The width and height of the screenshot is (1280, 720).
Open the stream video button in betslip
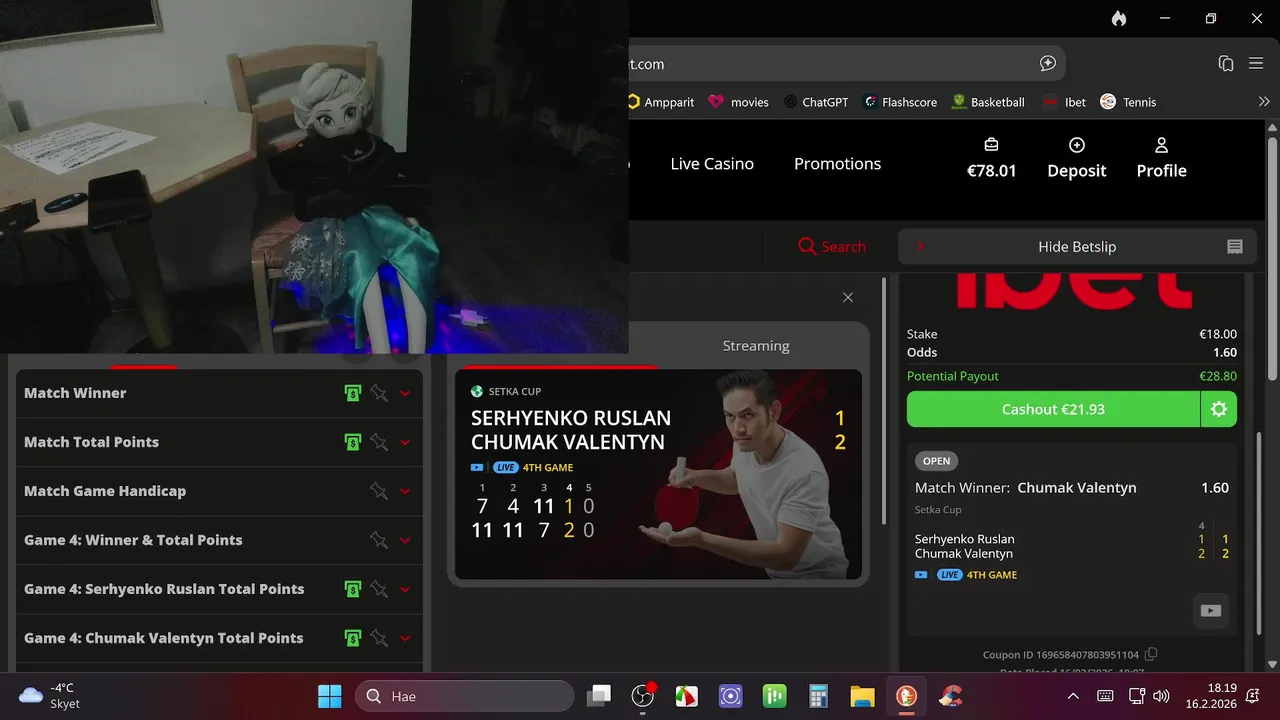[1211, 611]
